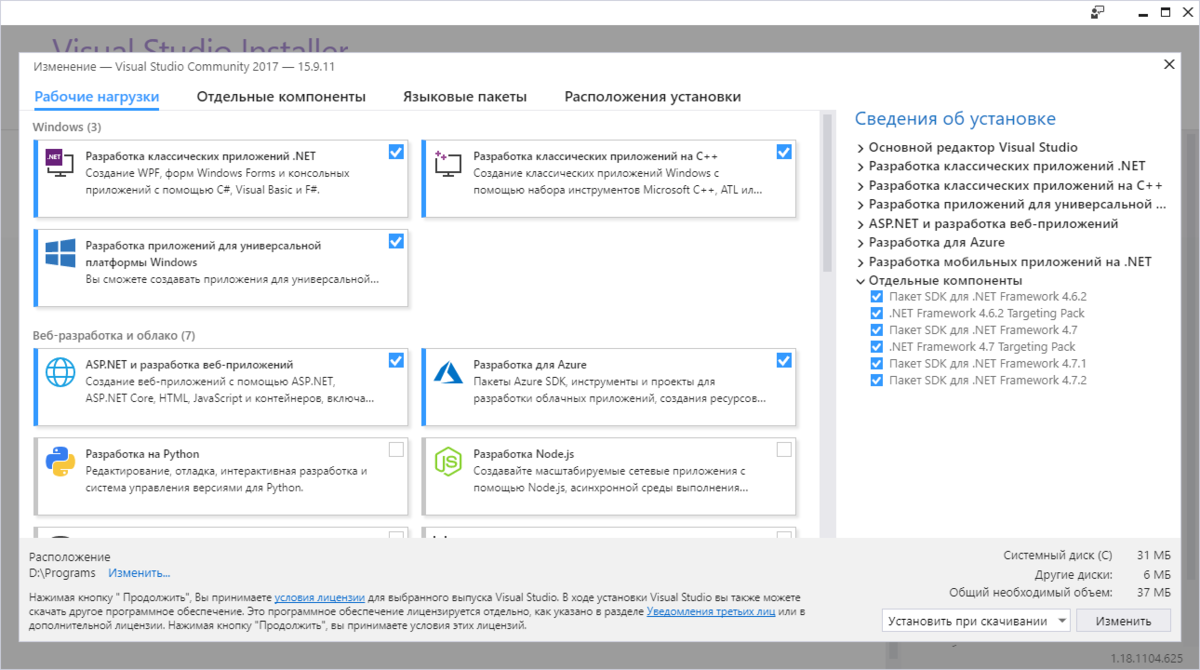Expand Основной редактор Visual Studio
Screen dimensions: 1200x670
tap(861, 147)
